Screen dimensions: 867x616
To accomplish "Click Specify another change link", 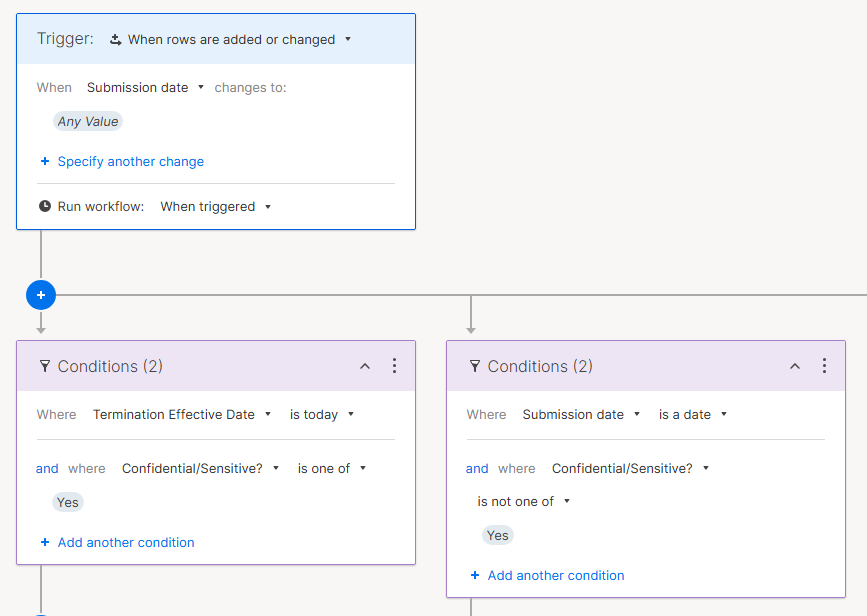I will click(130, 162).
